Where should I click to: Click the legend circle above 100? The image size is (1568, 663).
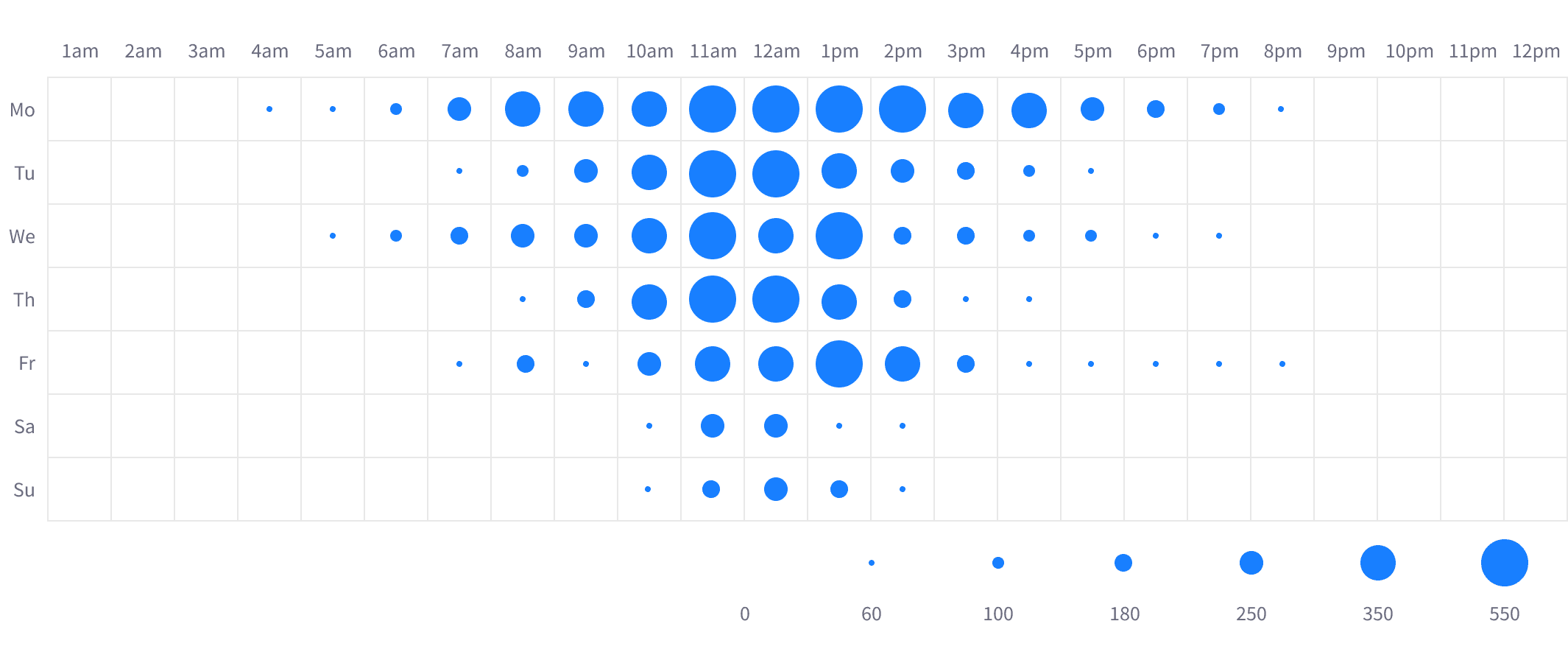[997, 563]
